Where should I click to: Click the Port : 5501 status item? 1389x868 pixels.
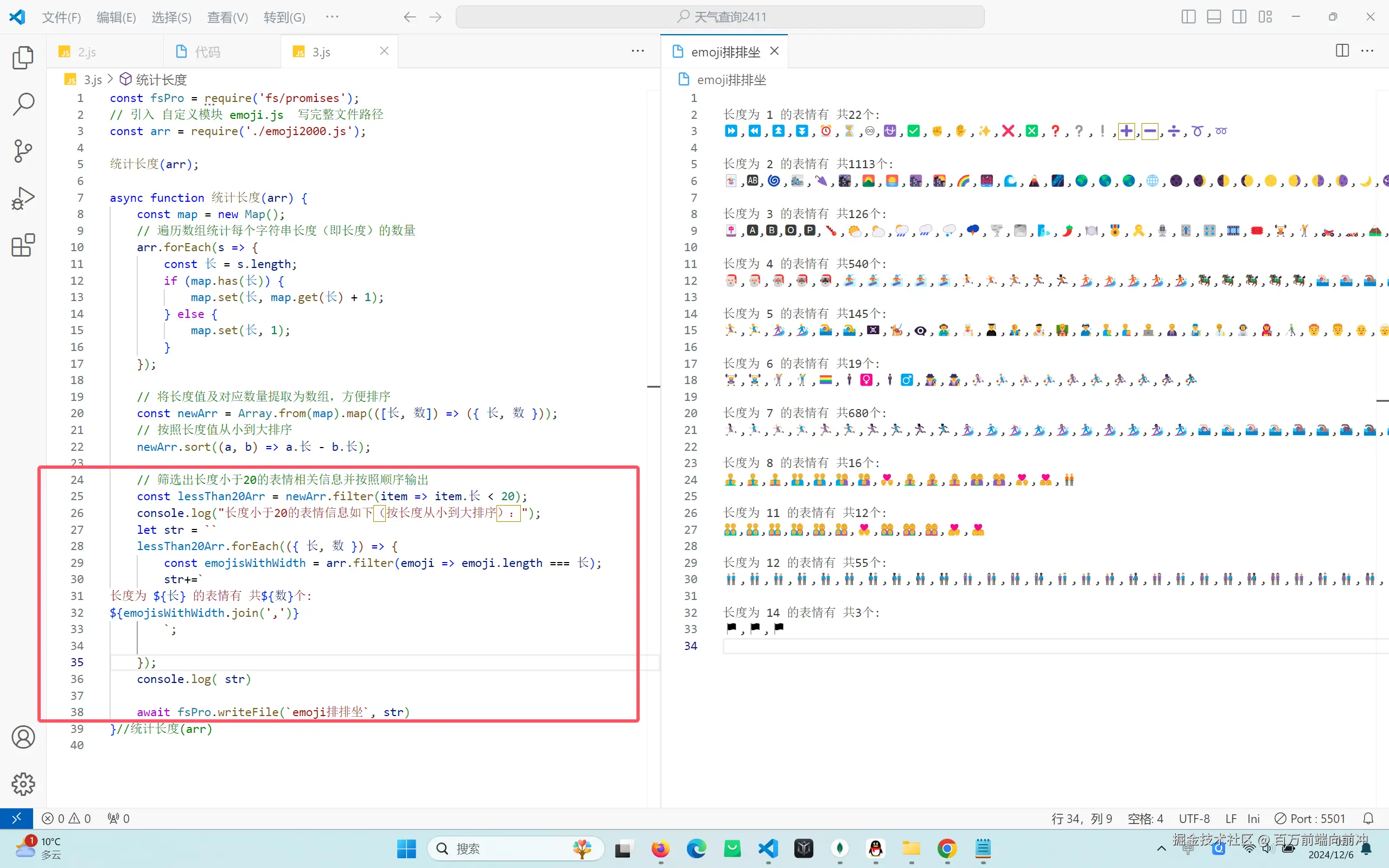coord(1310,819)
